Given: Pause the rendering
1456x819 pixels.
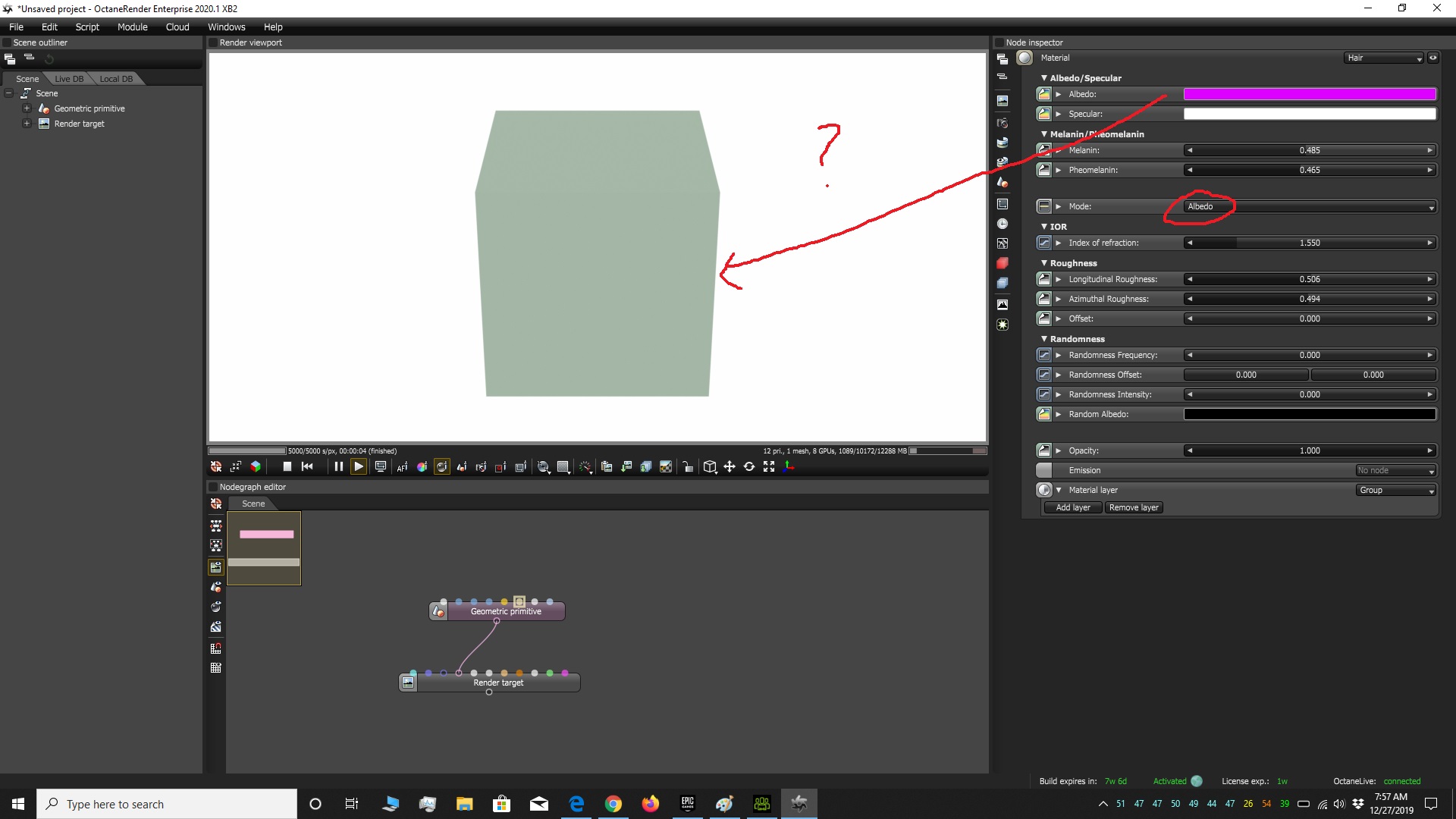Looking at the screenshot, I should (x=339, y=467).
